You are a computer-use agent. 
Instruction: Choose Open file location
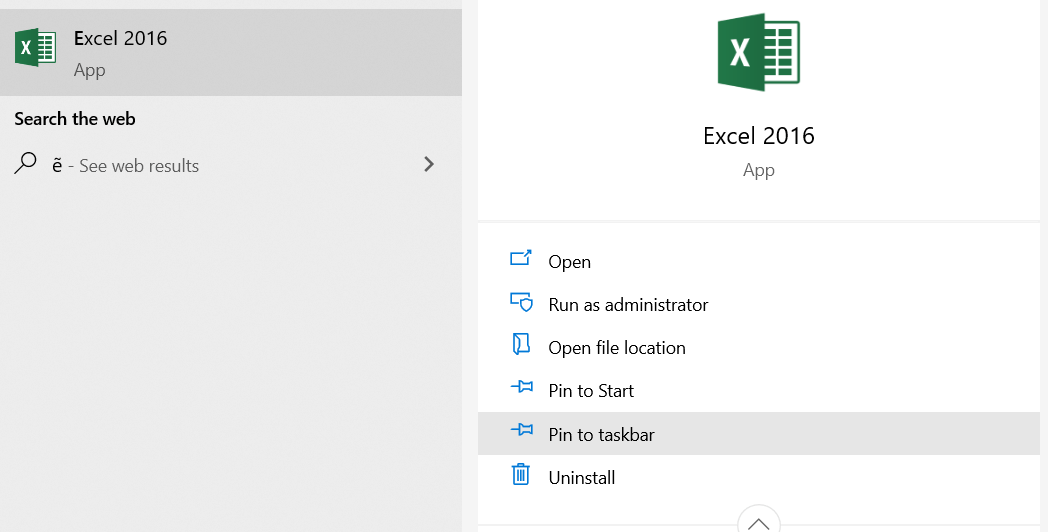point(616,348)
